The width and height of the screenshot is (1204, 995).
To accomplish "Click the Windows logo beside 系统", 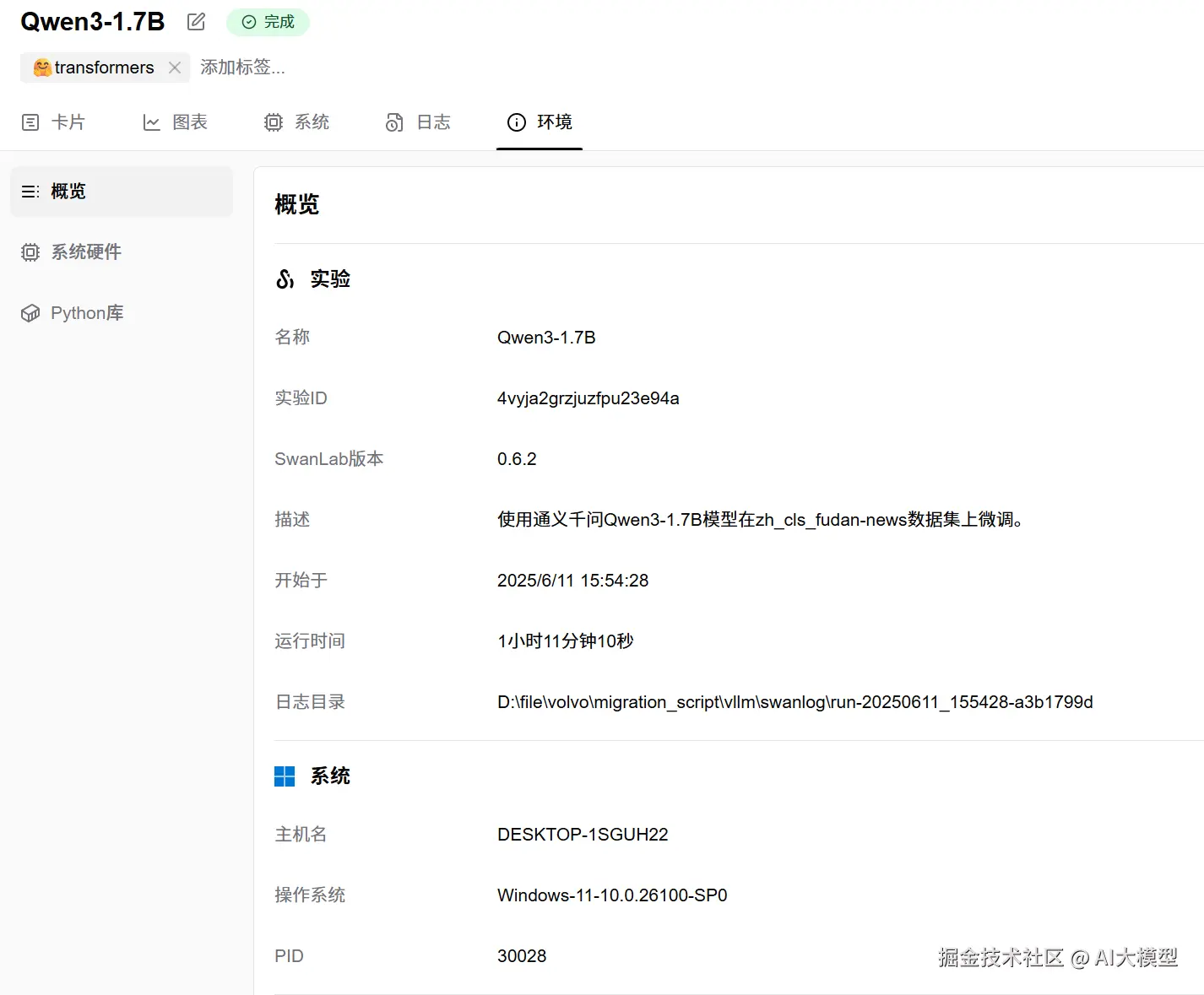I will pyautogui.click(x=285, y=776).
